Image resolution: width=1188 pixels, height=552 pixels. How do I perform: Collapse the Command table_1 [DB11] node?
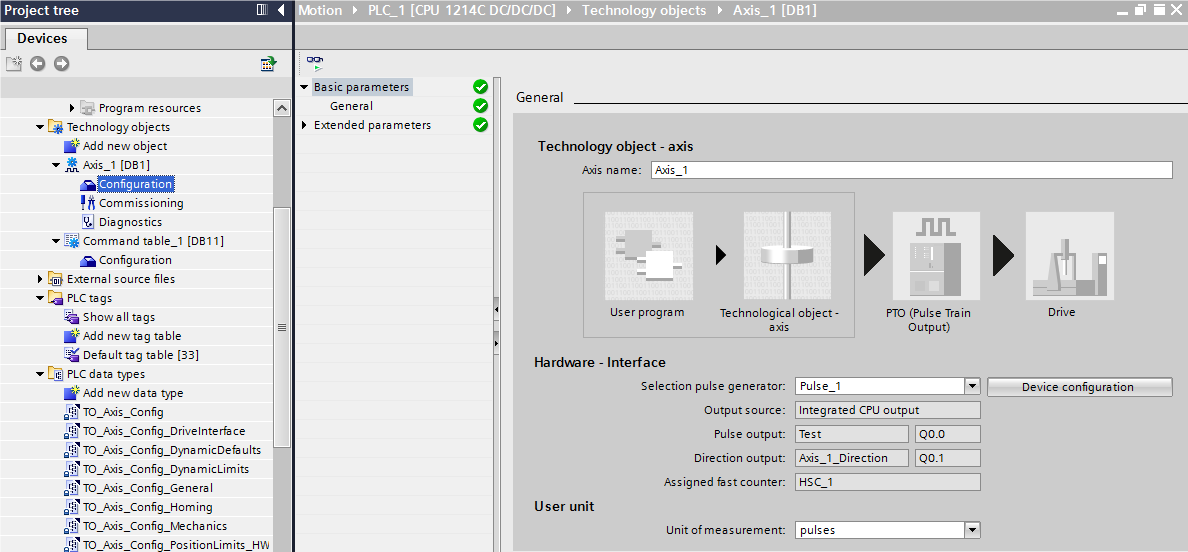tap(56, 241)
